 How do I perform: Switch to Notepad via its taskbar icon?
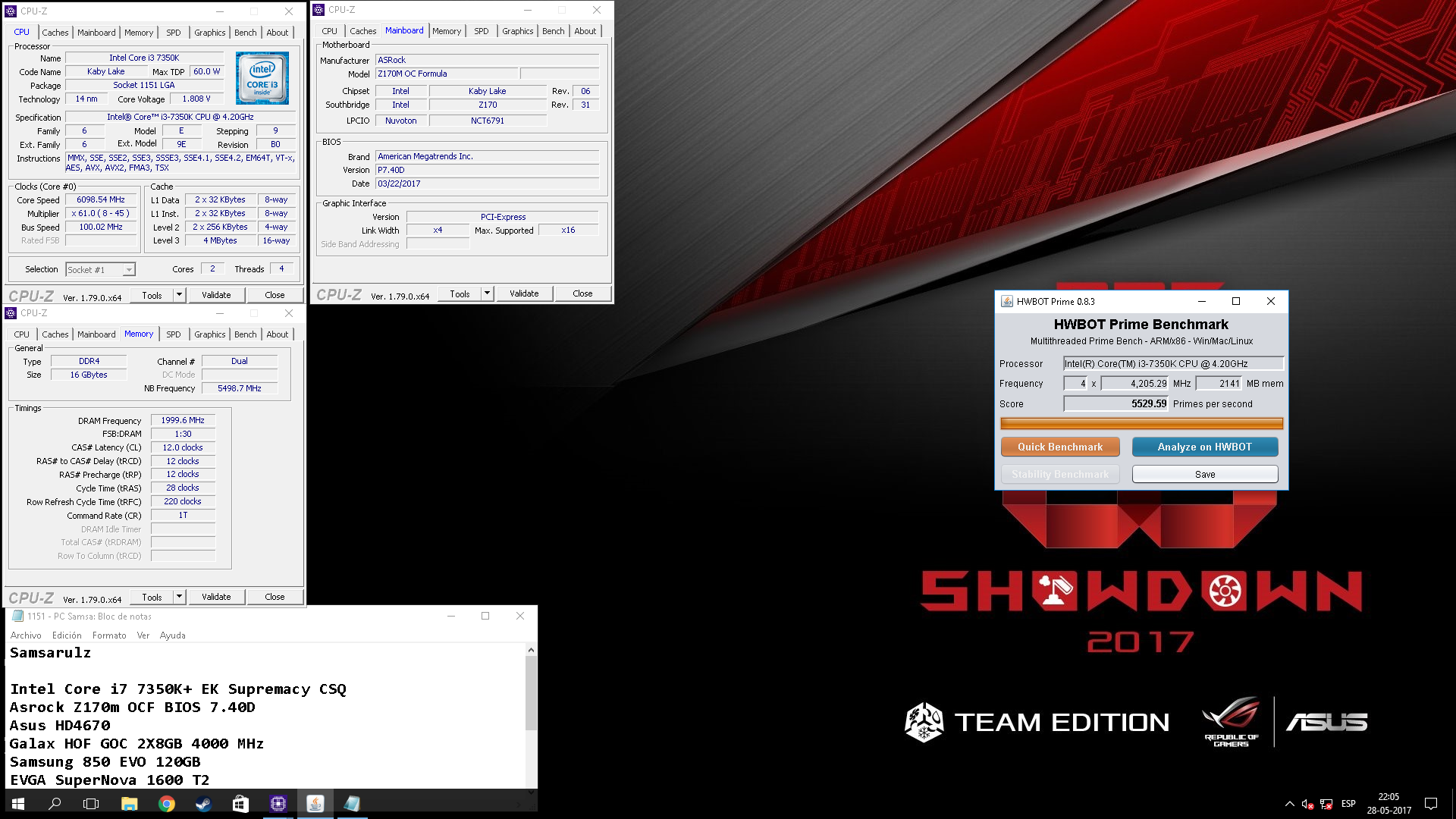(x=352, y=804)
